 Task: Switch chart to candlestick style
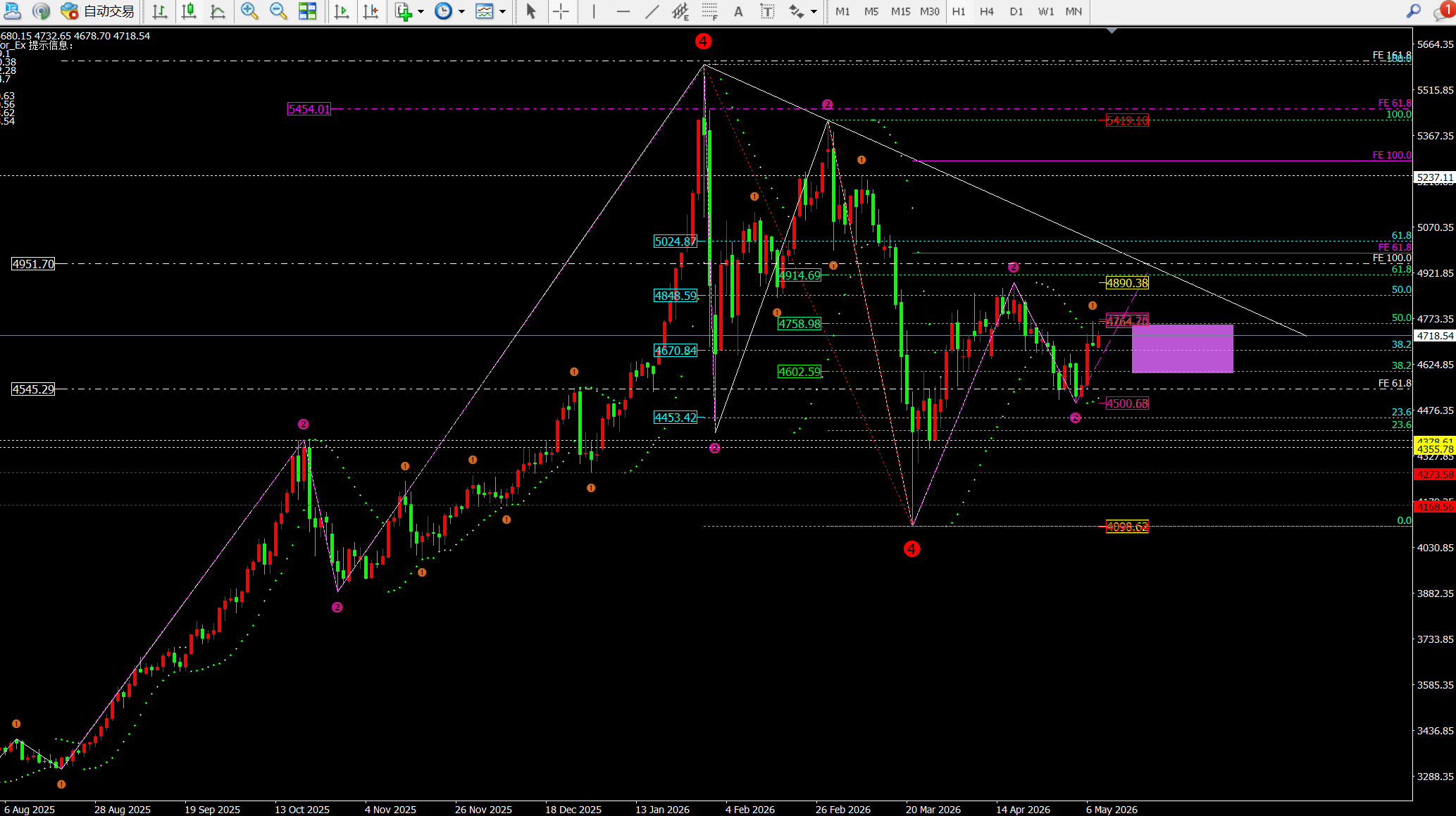tap(189, 11)
